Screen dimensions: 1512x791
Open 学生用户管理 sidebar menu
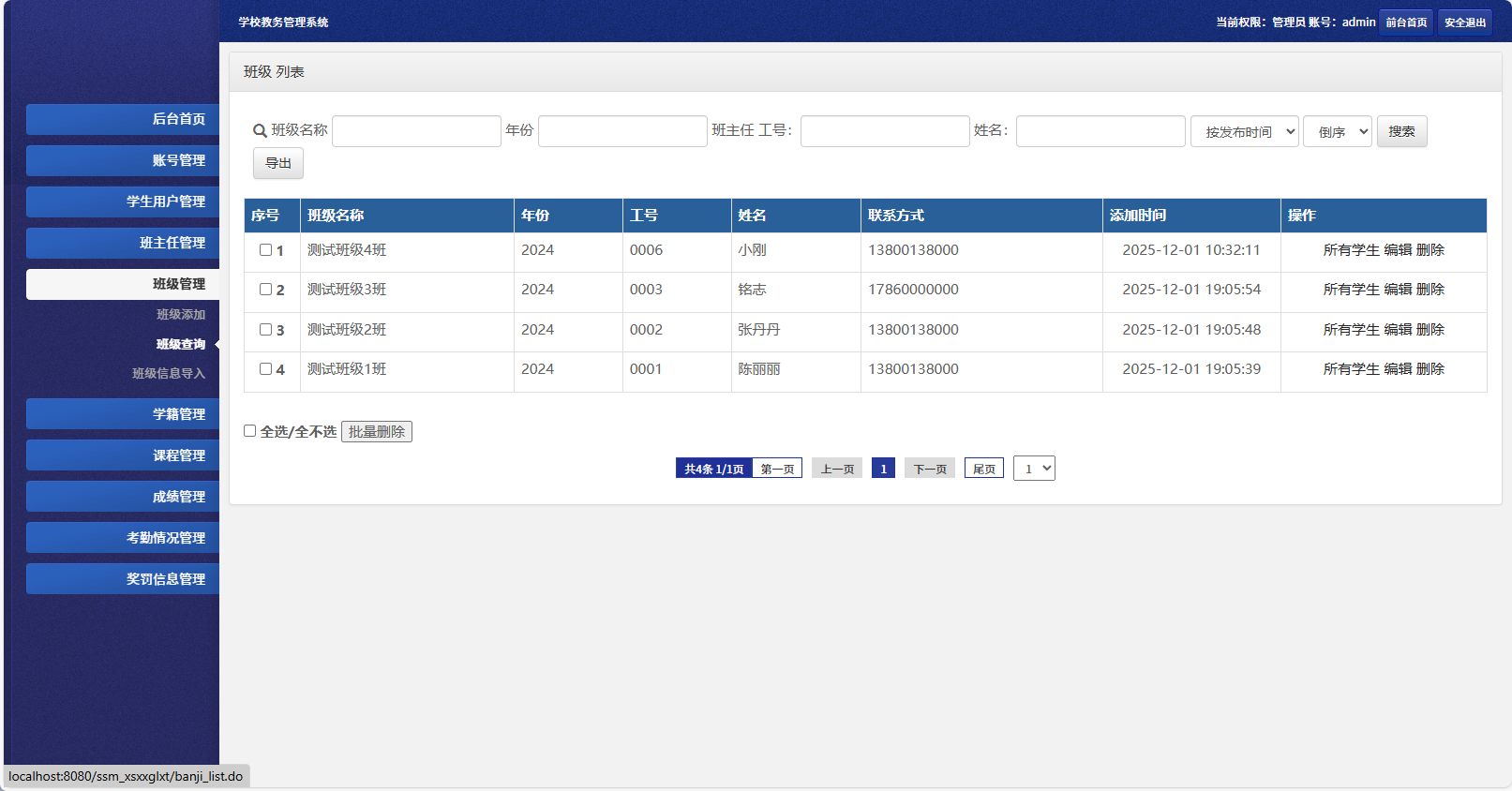(x=123, y=201)
